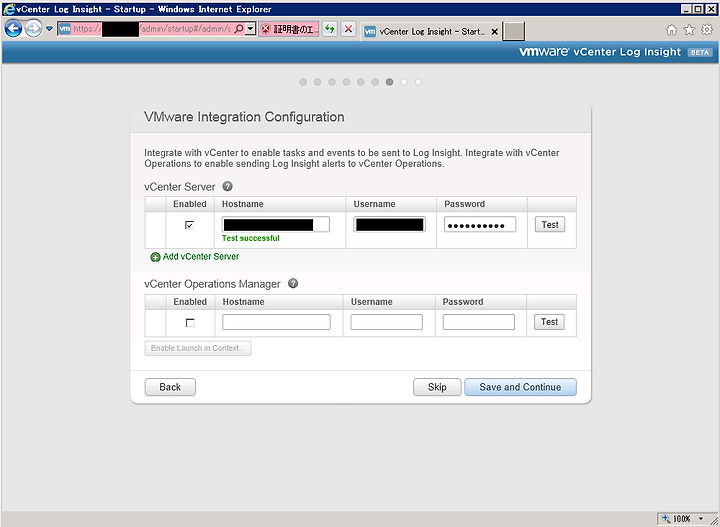
Task: Enable the vCenter Operations Manager checkbox
Action: pos(190,323)
